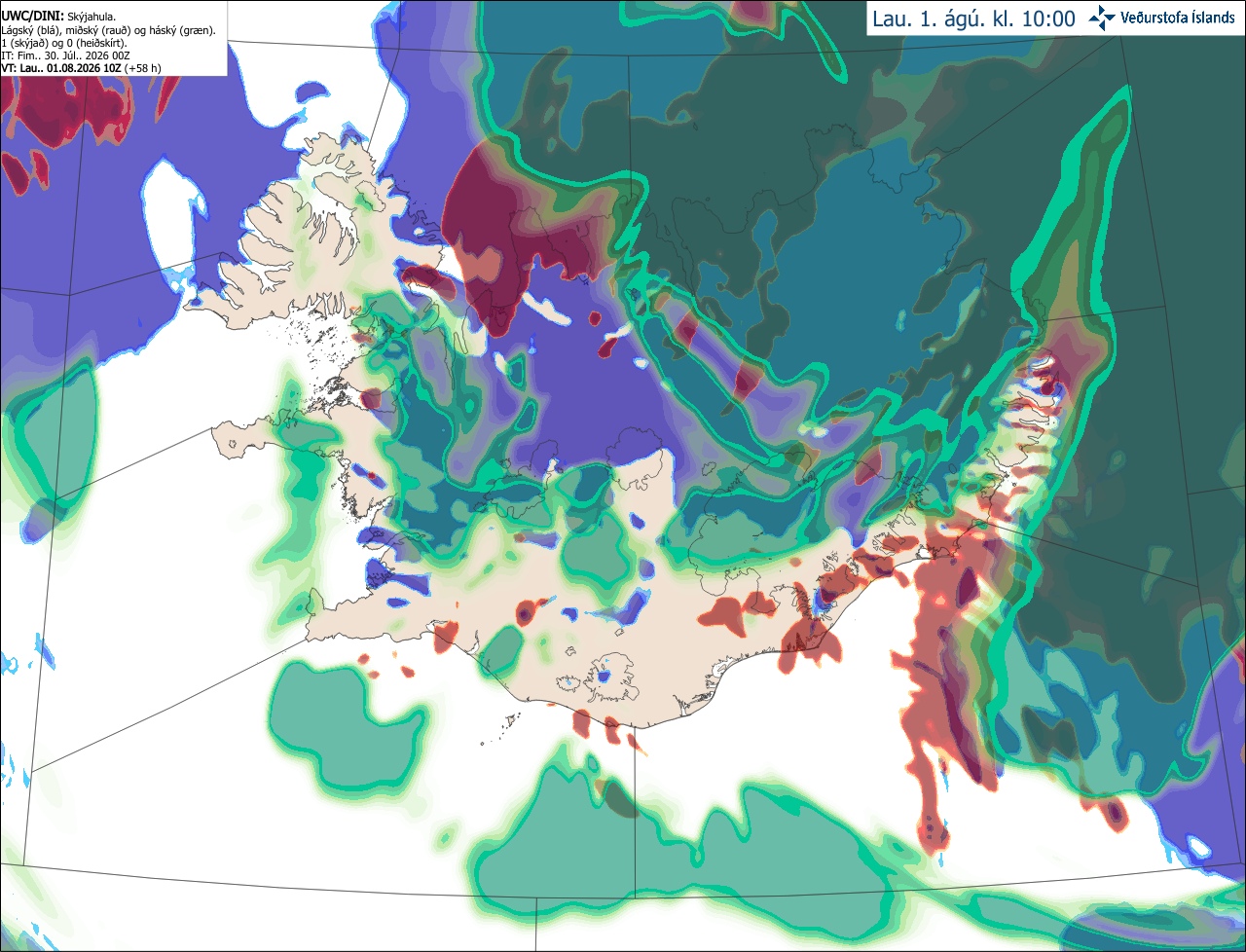This screenshot has height=952, width=1246.
Task: Open the Veðurstofa Íslands name text
Action: tap(1178, 18)
